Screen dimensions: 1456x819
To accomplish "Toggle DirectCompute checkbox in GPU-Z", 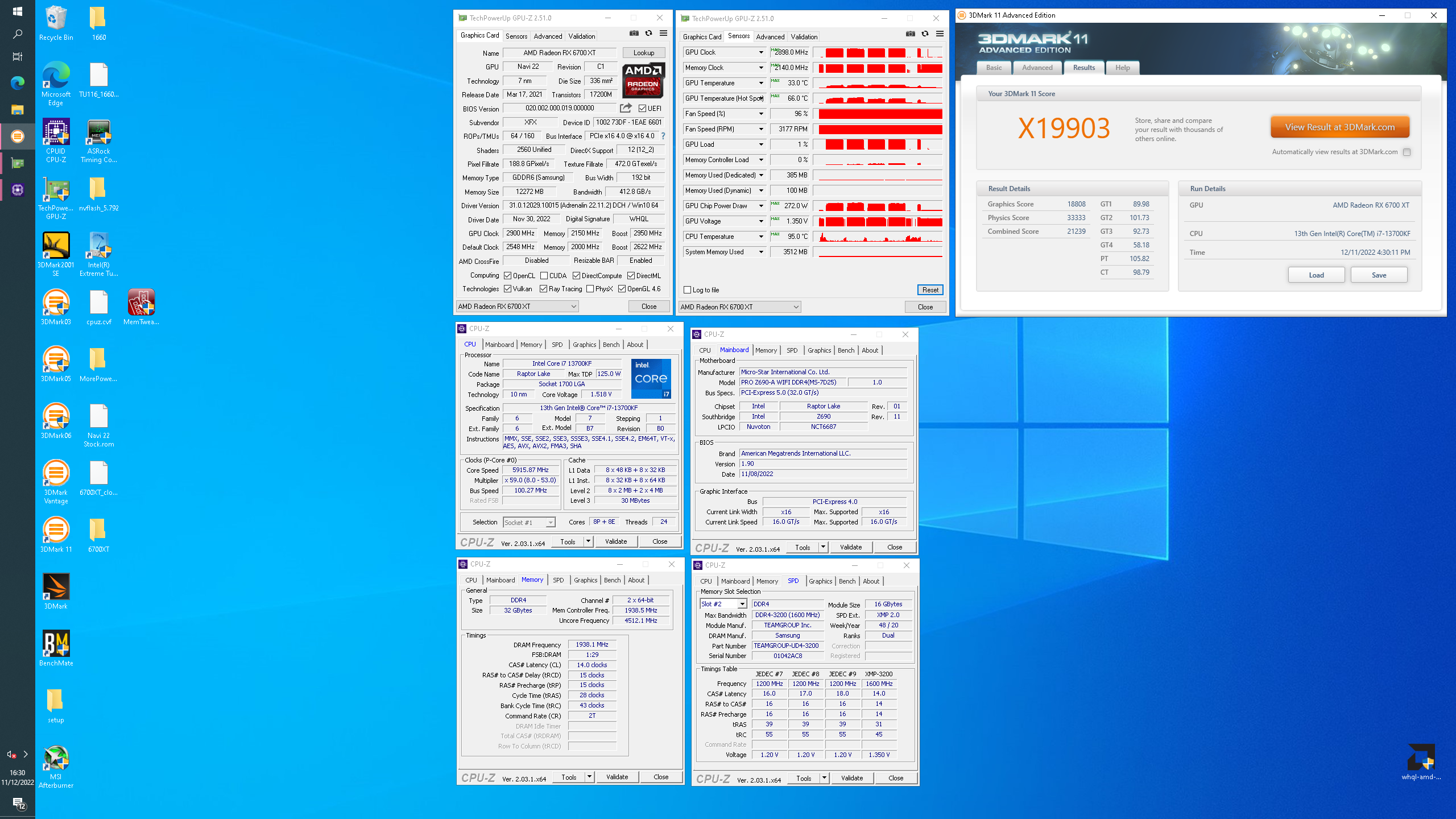I will coord(576,275).
